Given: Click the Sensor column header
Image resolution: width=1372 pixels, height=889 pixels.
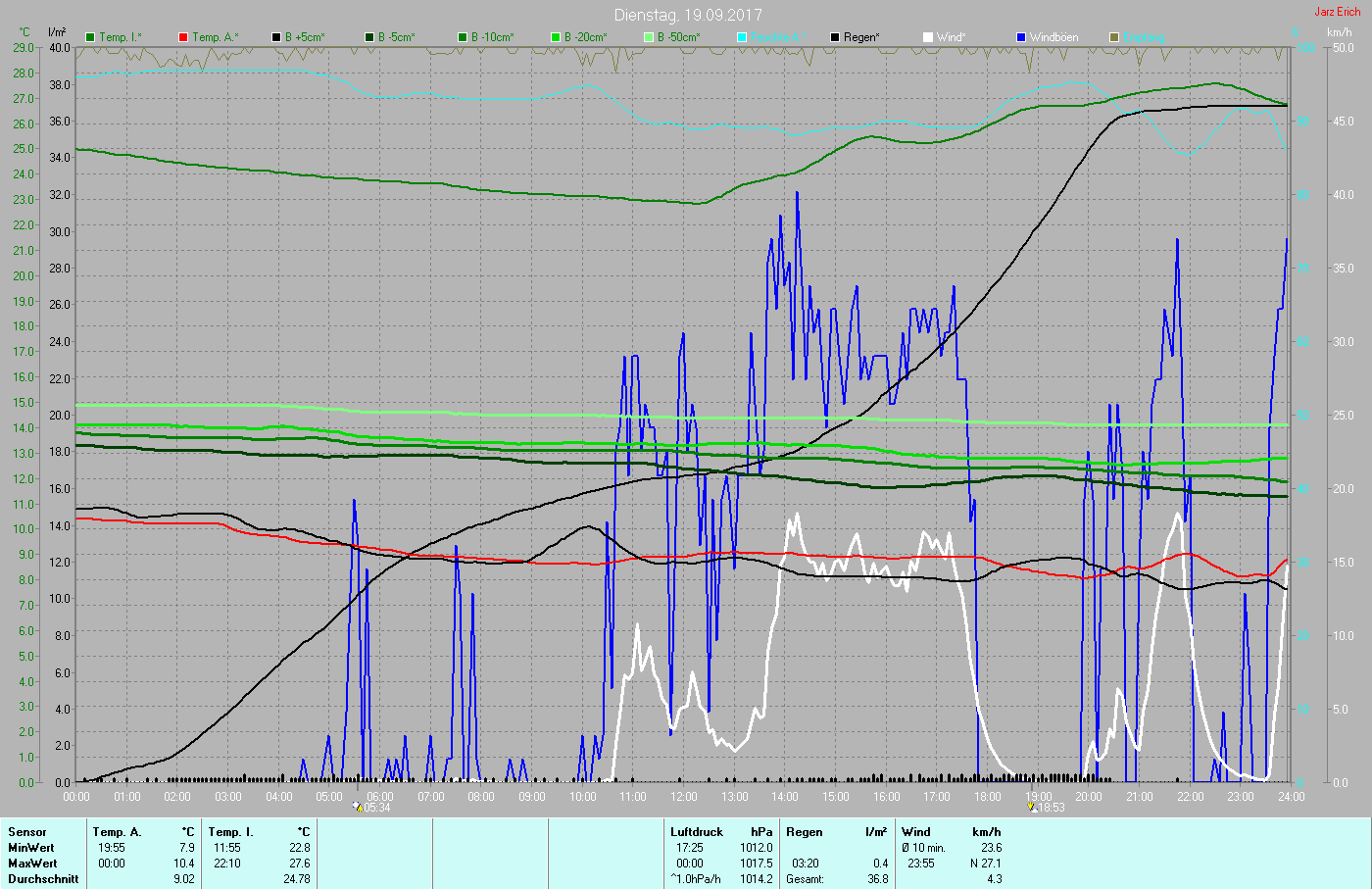Looking at the screenshot, I should (x=27, y=832).
